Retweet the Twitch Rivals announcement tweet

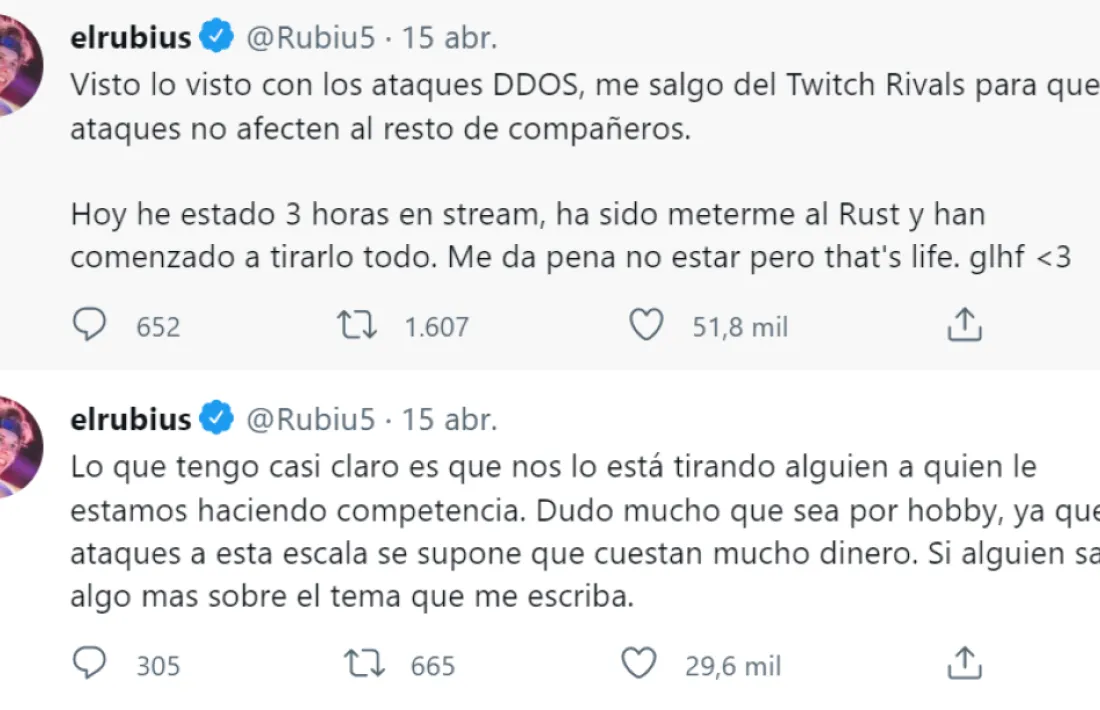pos(355,324)
